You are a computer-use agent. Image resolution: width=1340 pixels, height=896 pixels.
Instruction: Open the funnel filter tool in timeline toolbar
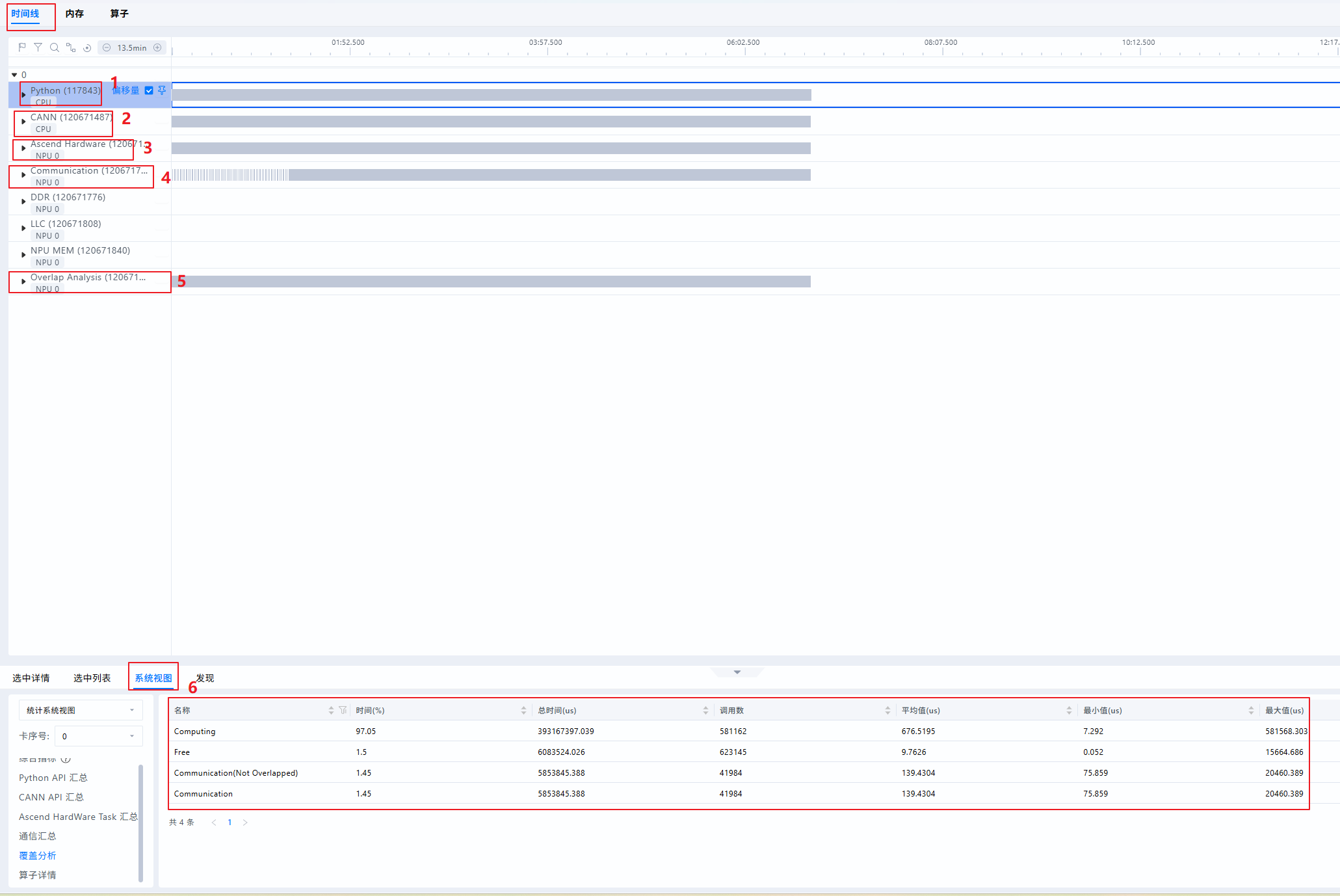[x=38, y=47]
